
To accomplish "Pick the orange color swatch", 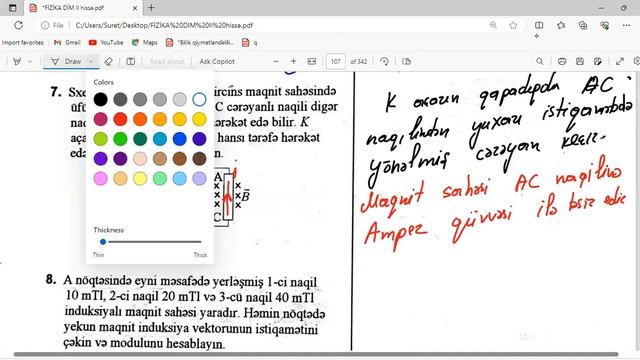I will click(x=140, y=119).
